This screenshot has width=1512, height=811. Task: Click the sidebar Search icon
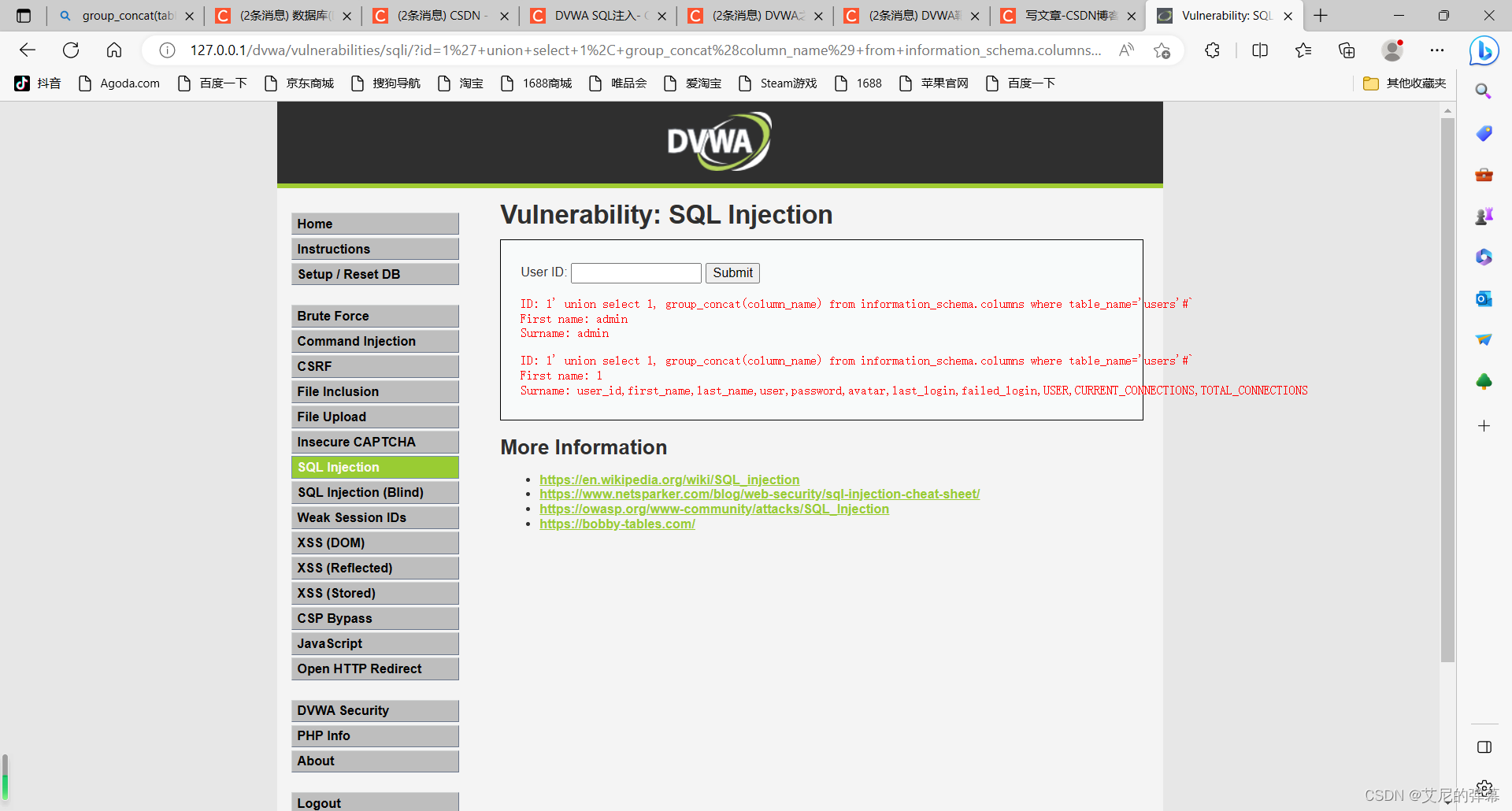click(1484, 91)
